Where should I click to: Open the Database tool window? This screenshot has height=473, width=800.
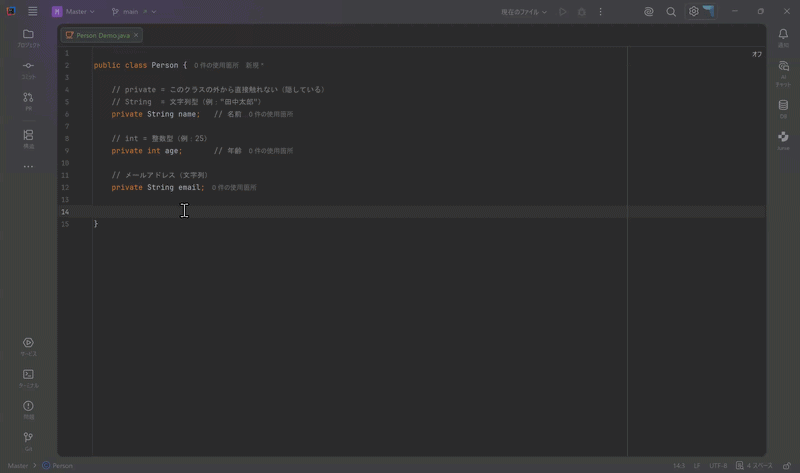pyautogui.click(x=783, y=109)
